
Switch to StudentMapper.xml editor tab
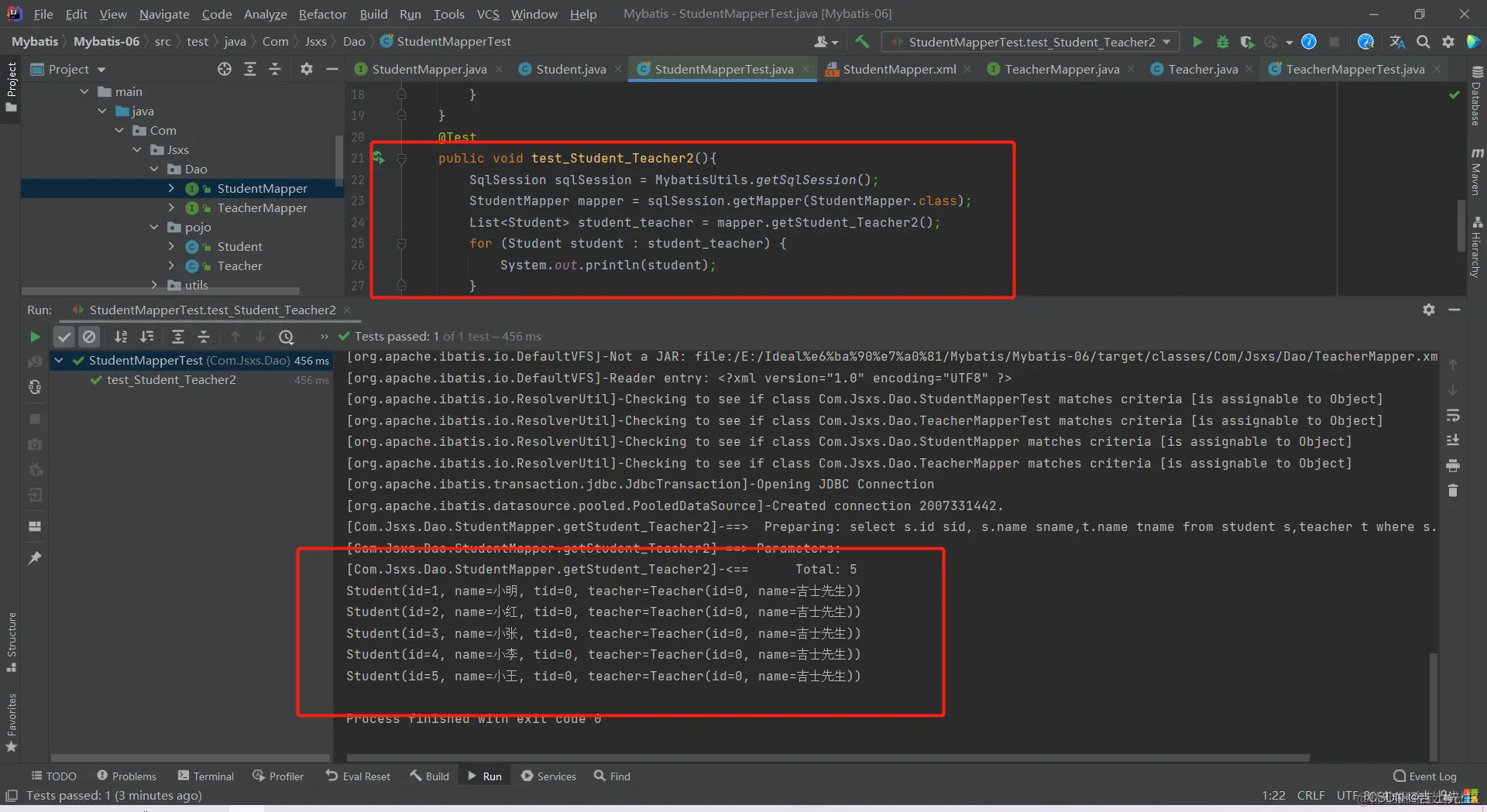[x=899, y=69]
